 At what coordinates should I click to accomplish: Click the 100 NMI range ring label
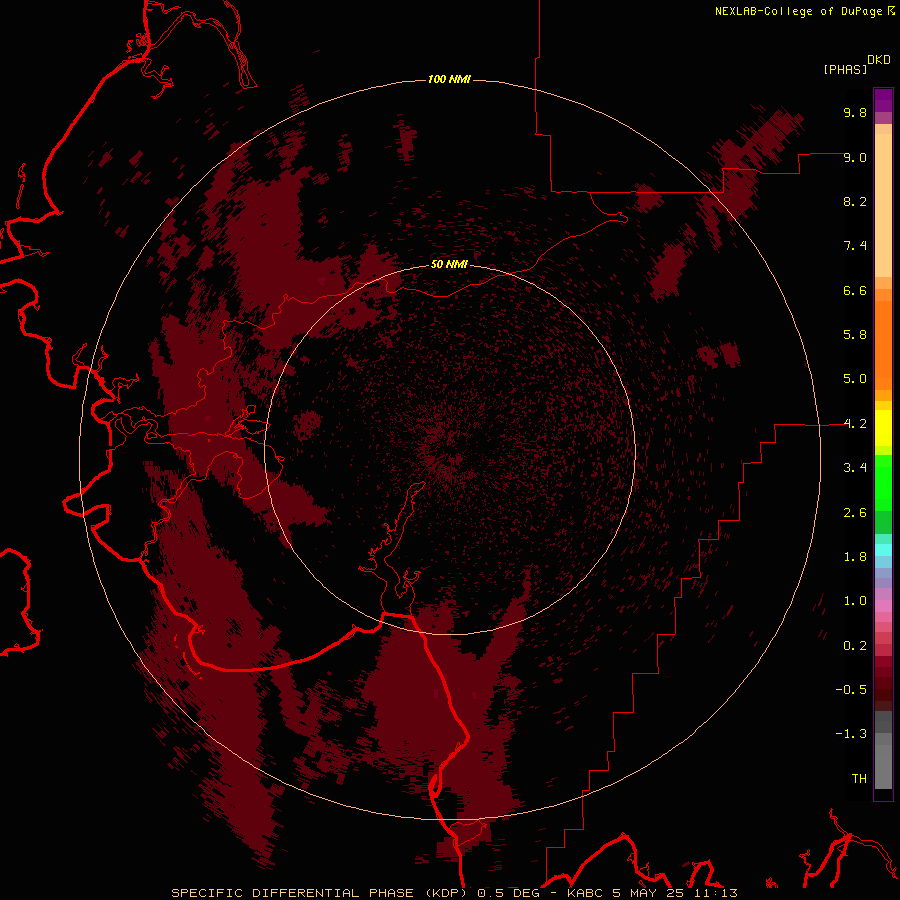tap(449, 79)
